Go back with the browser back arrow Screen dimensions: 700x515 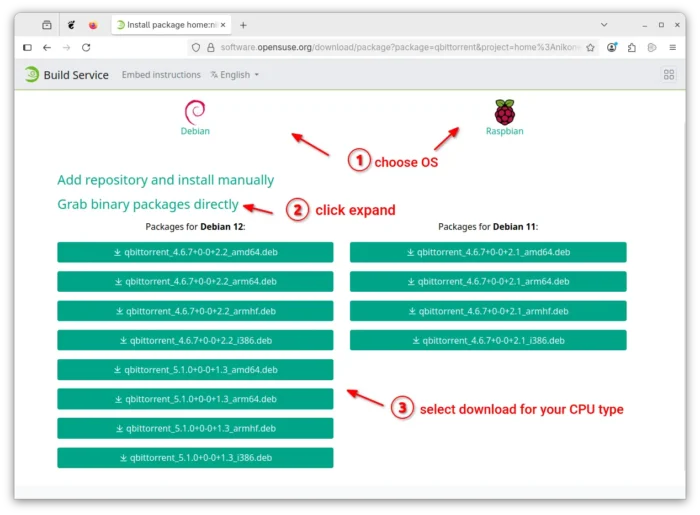click(x=47, y=47)
